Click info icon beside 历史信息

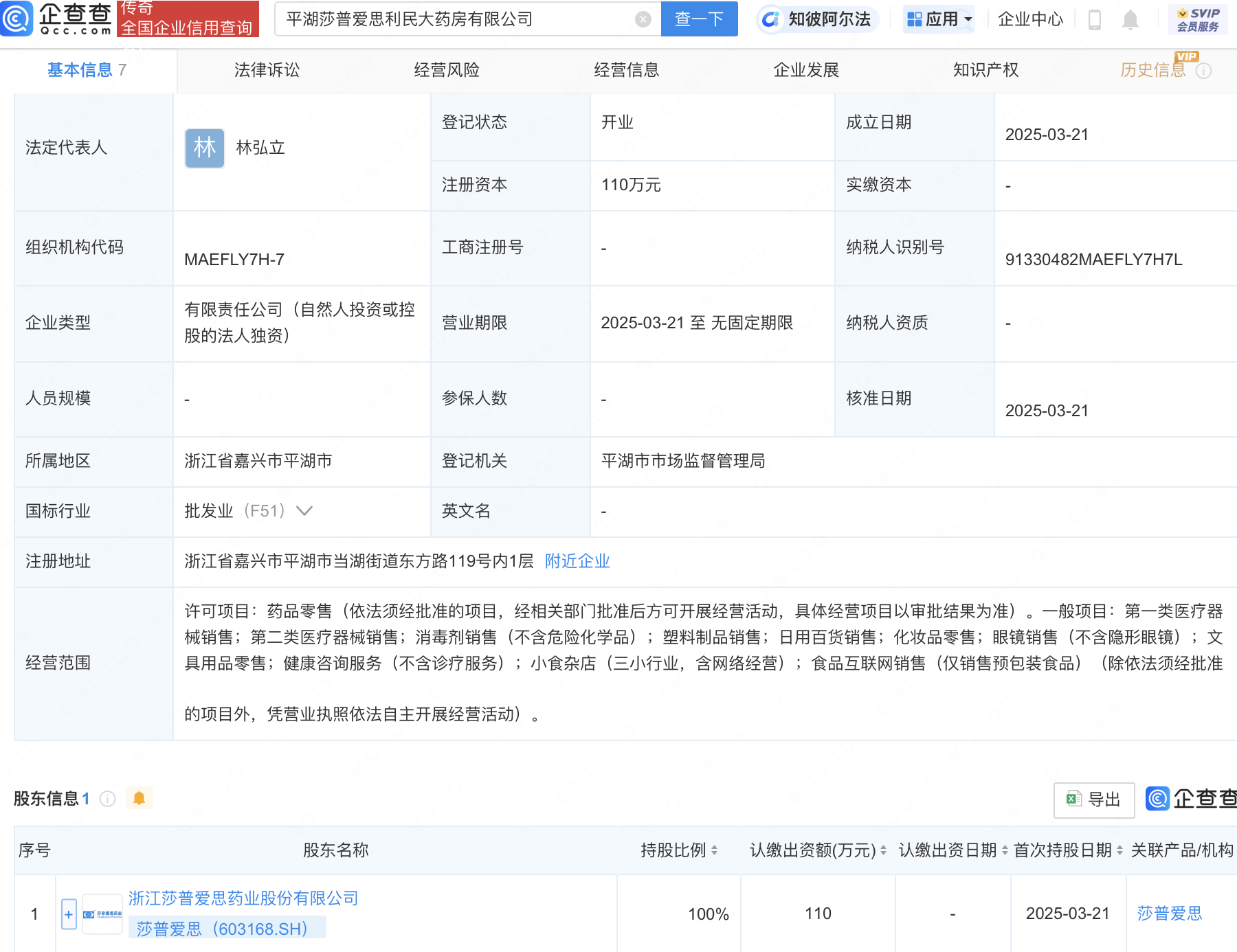tap(1203, 71)
